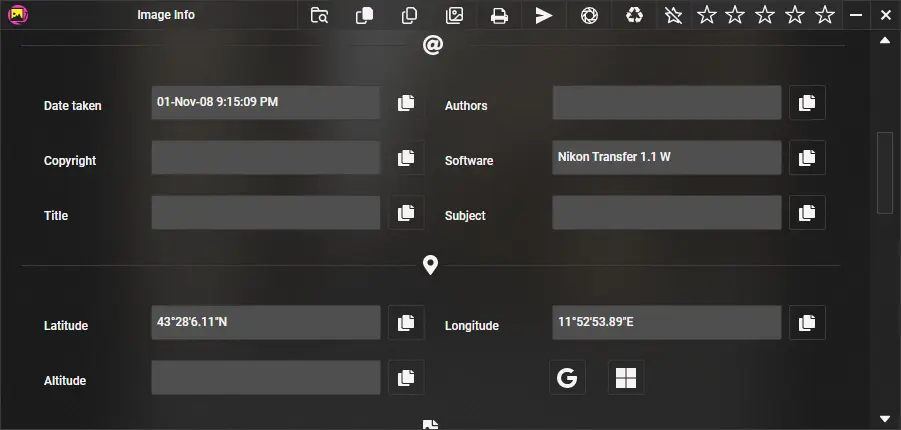Viewport: 901px width, 430px height.
Task: Click the filled copy icon in toolbar
Action: 365,15
